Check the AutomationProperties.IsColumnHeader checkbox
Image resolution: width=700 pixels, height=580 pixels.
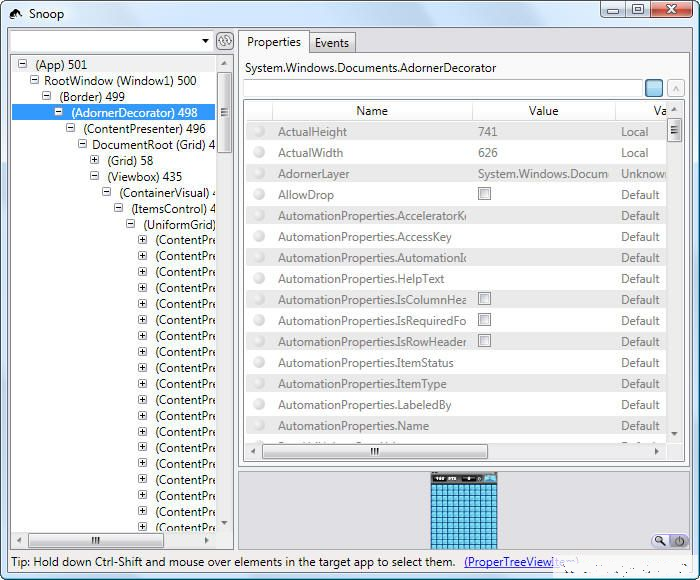(484, 299)
